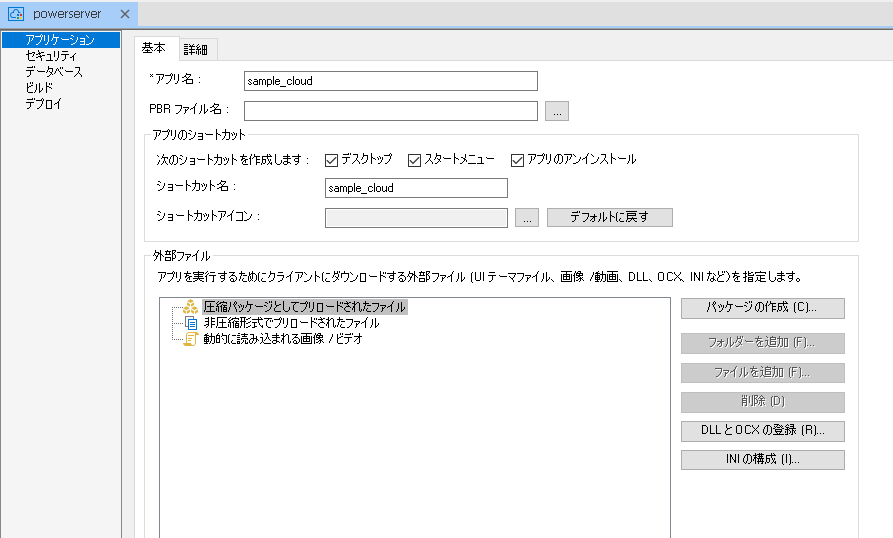Click the uncompressed preloaded files icon
The height and width of the screenshot is (538, 893).
coord(191,323)
